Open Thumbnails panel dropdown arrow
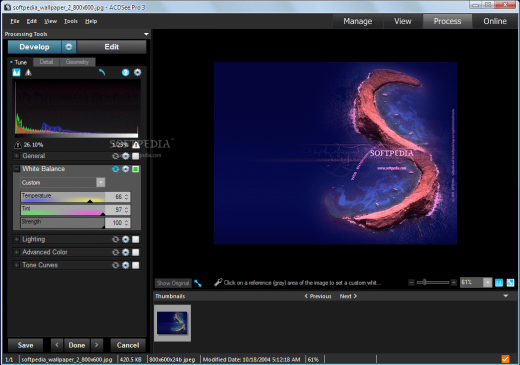 coord(506,296)
